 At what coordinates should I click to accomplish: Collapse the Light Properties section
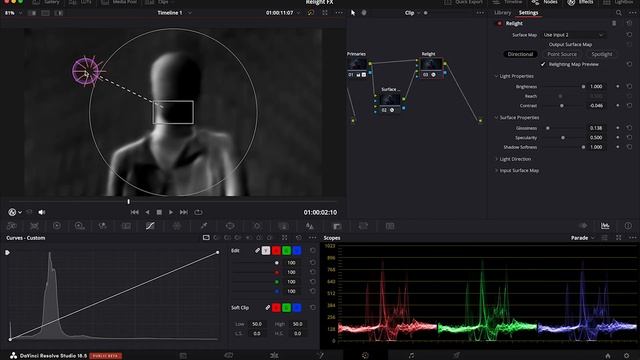click(x=496, y=76)
